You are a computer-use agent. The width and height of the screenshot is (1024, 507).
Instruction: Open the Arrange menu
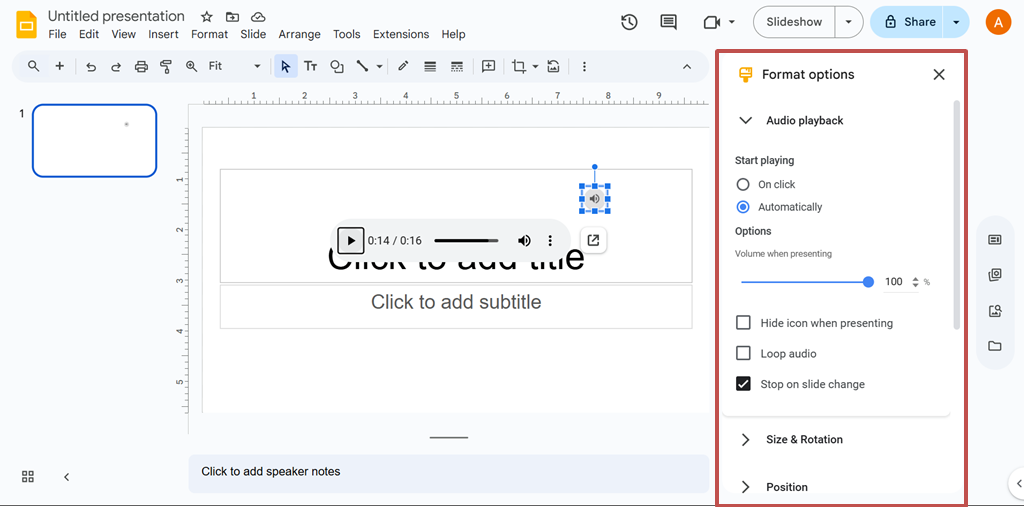[299, 34]
